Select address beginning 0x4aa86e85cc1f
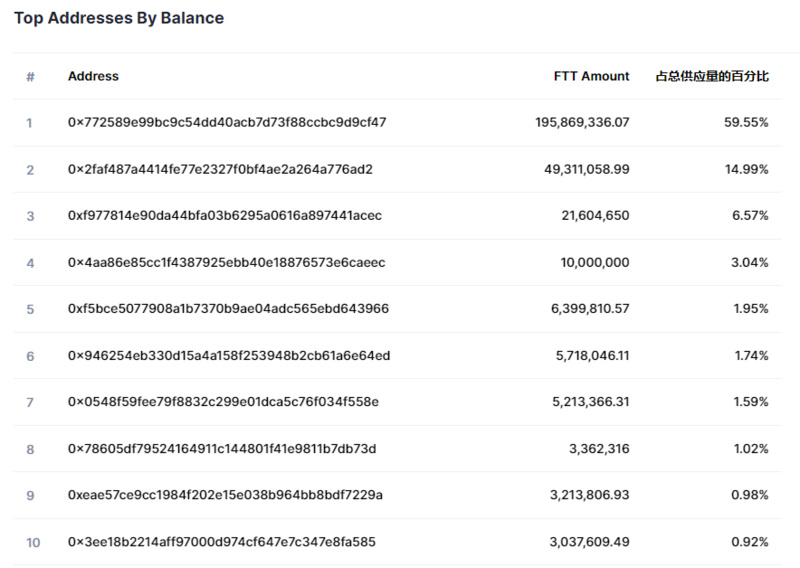The width and height of the screenshot is (800, 568). click(x=226, y=263)
